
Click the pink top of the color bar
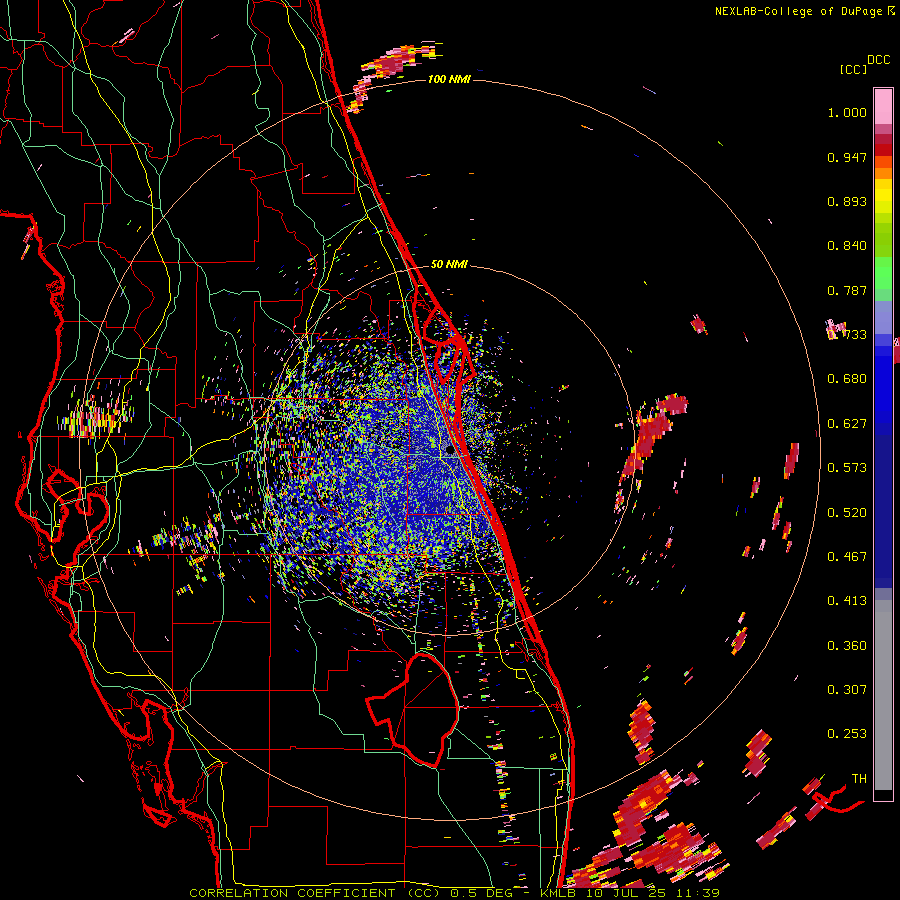[x=883, y=107]
